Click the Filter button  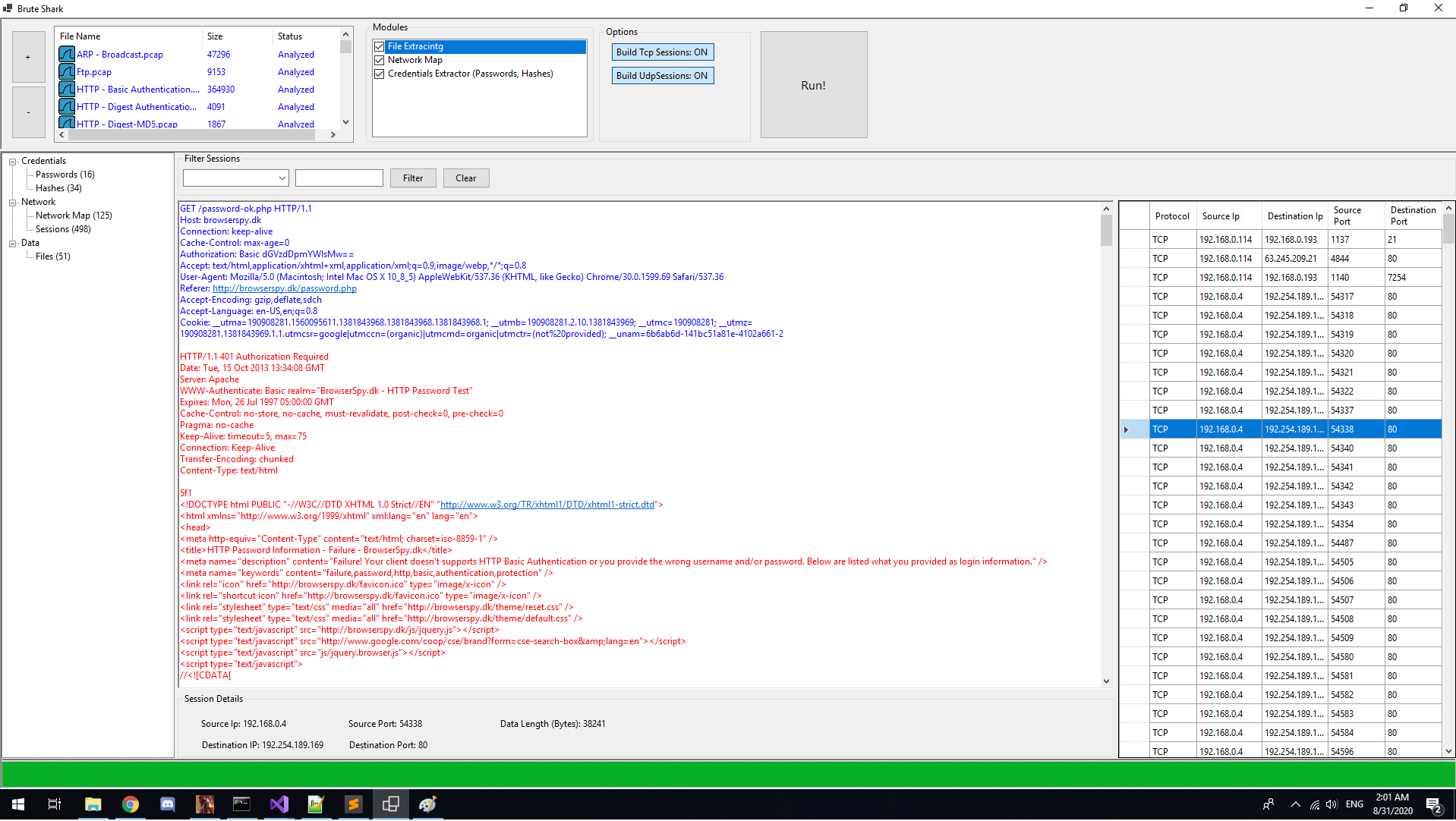pos(413,178)
